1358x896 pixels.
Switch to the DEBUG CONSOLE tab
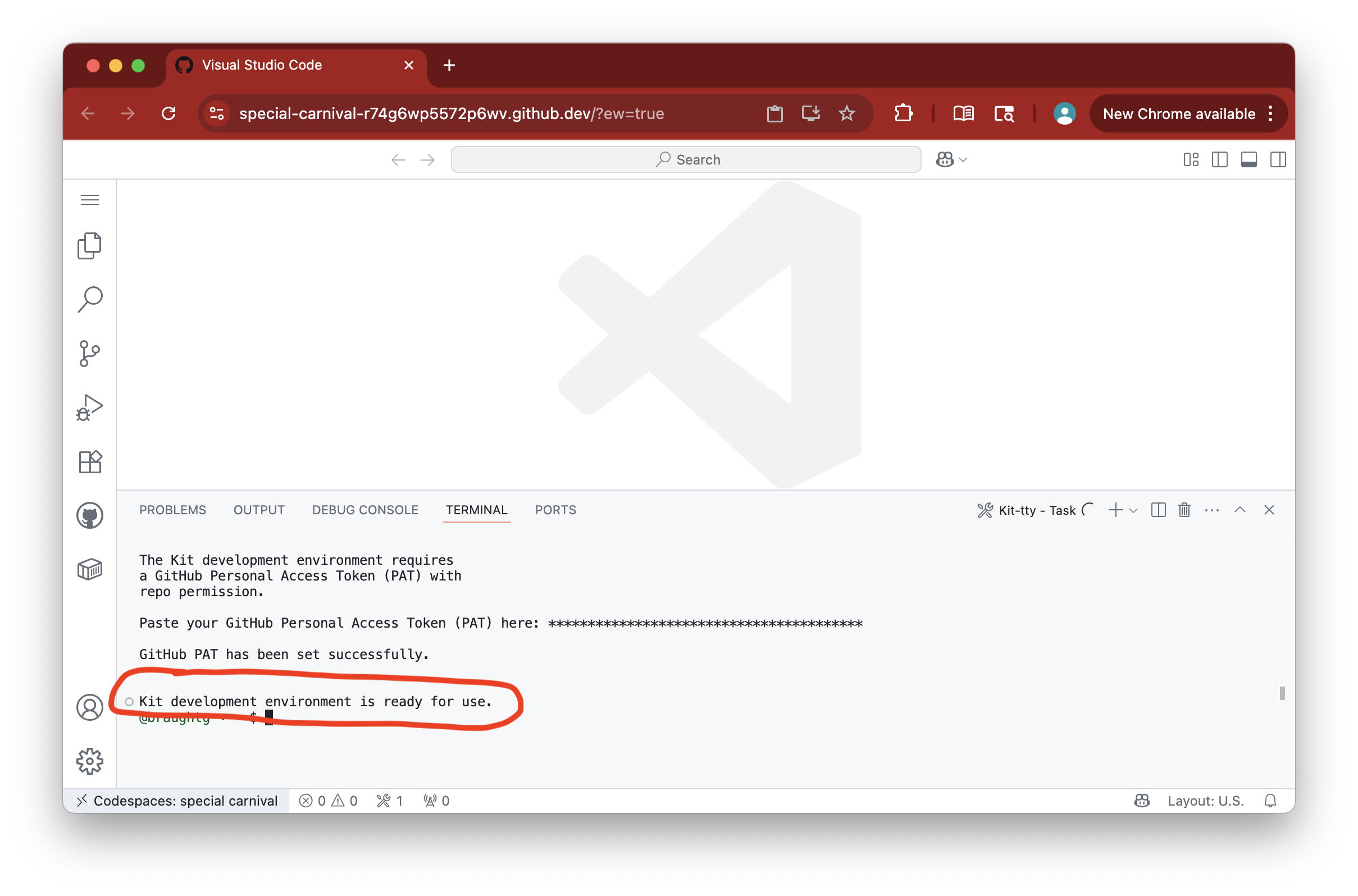tap(365, 510)
